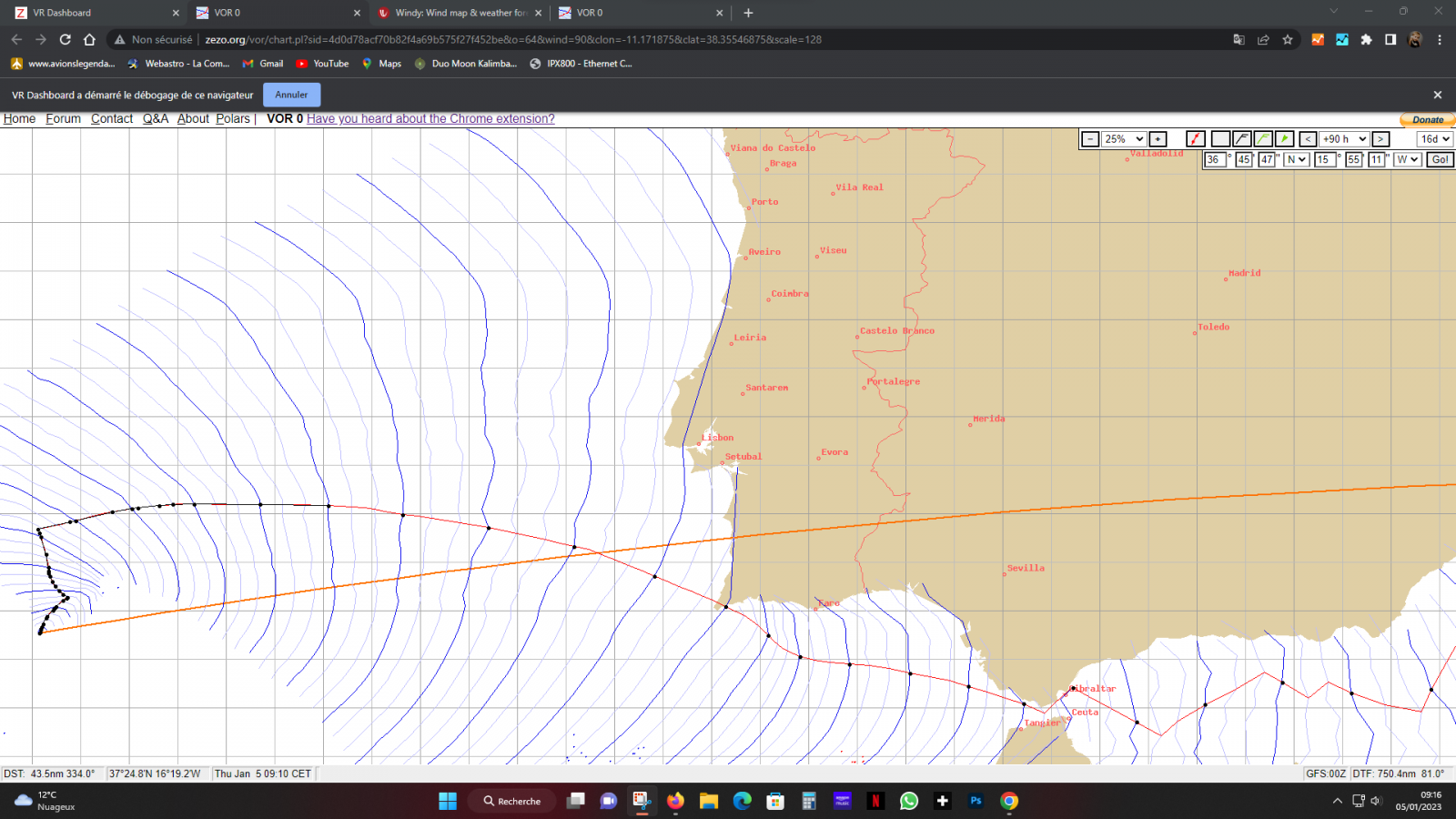Image resolution: width=1456 pixels, height=819 pixels.
Task: Click the Donate button
Action: (x=1427, y=120)
